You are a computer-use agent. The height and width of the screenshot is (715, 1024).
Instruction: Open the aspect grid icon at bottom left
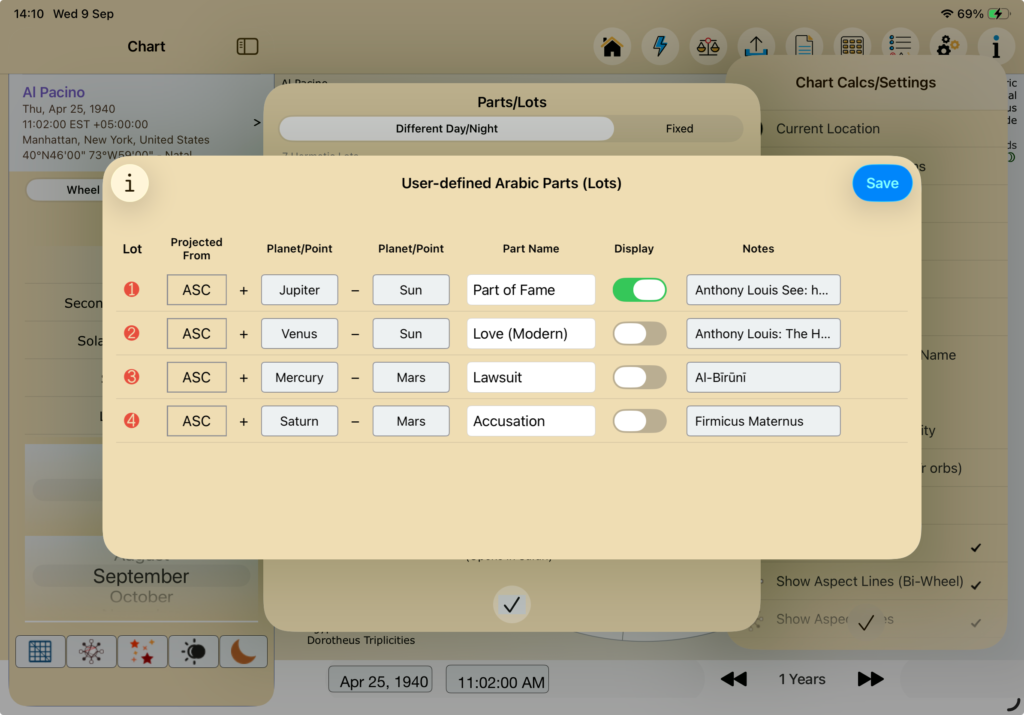tap(40, 652)
